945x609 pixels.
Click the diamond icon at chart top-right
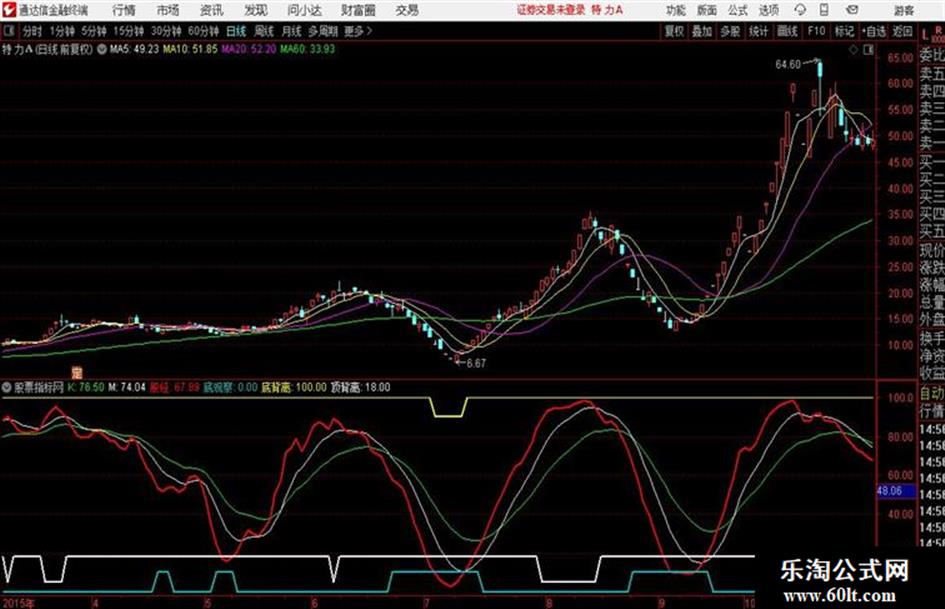click(x=853, y=51)
